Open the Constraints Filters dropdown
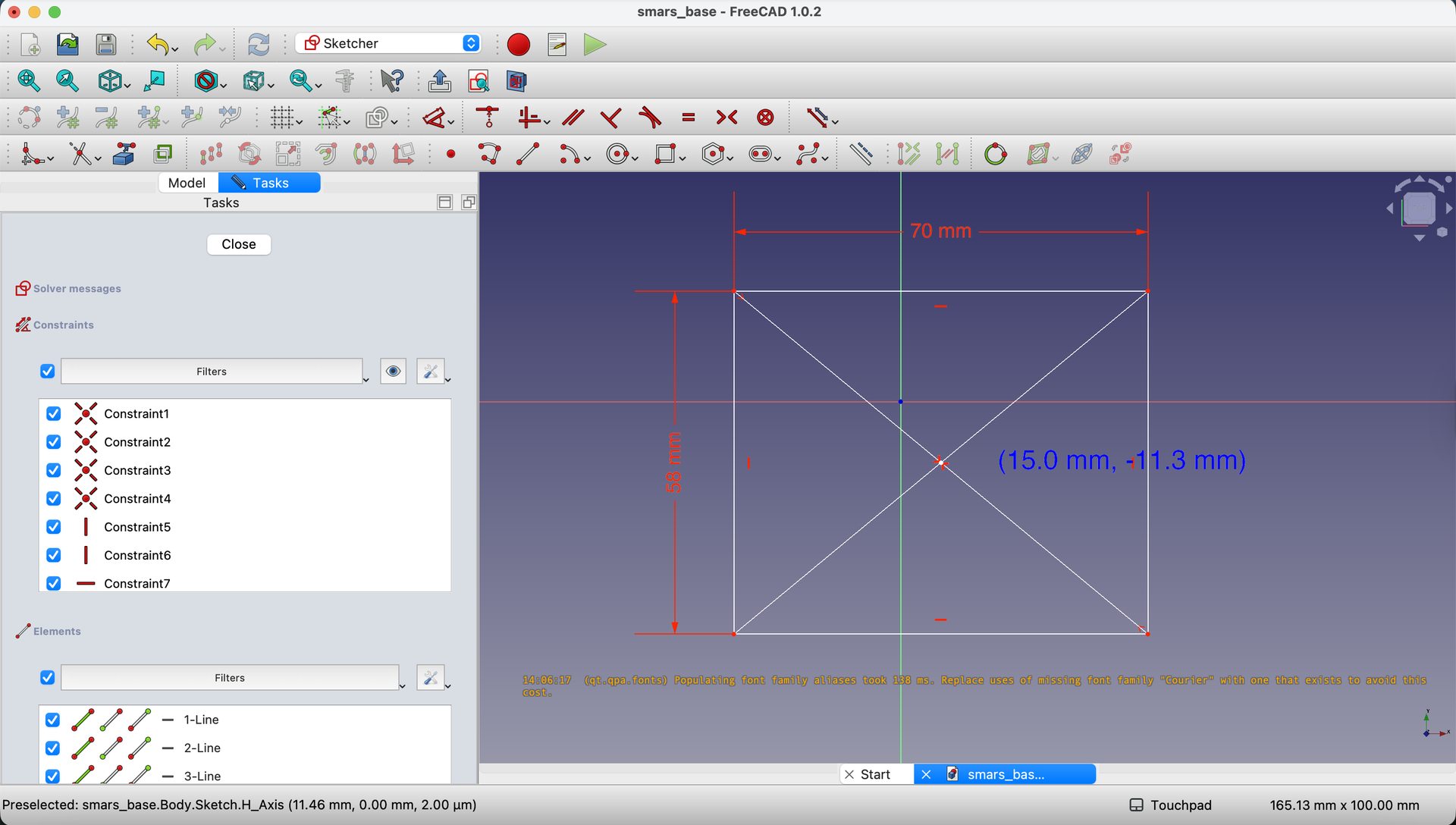The height and width of the screenshot is (825, 1456). pyautogui.click(x=214, y=372)
